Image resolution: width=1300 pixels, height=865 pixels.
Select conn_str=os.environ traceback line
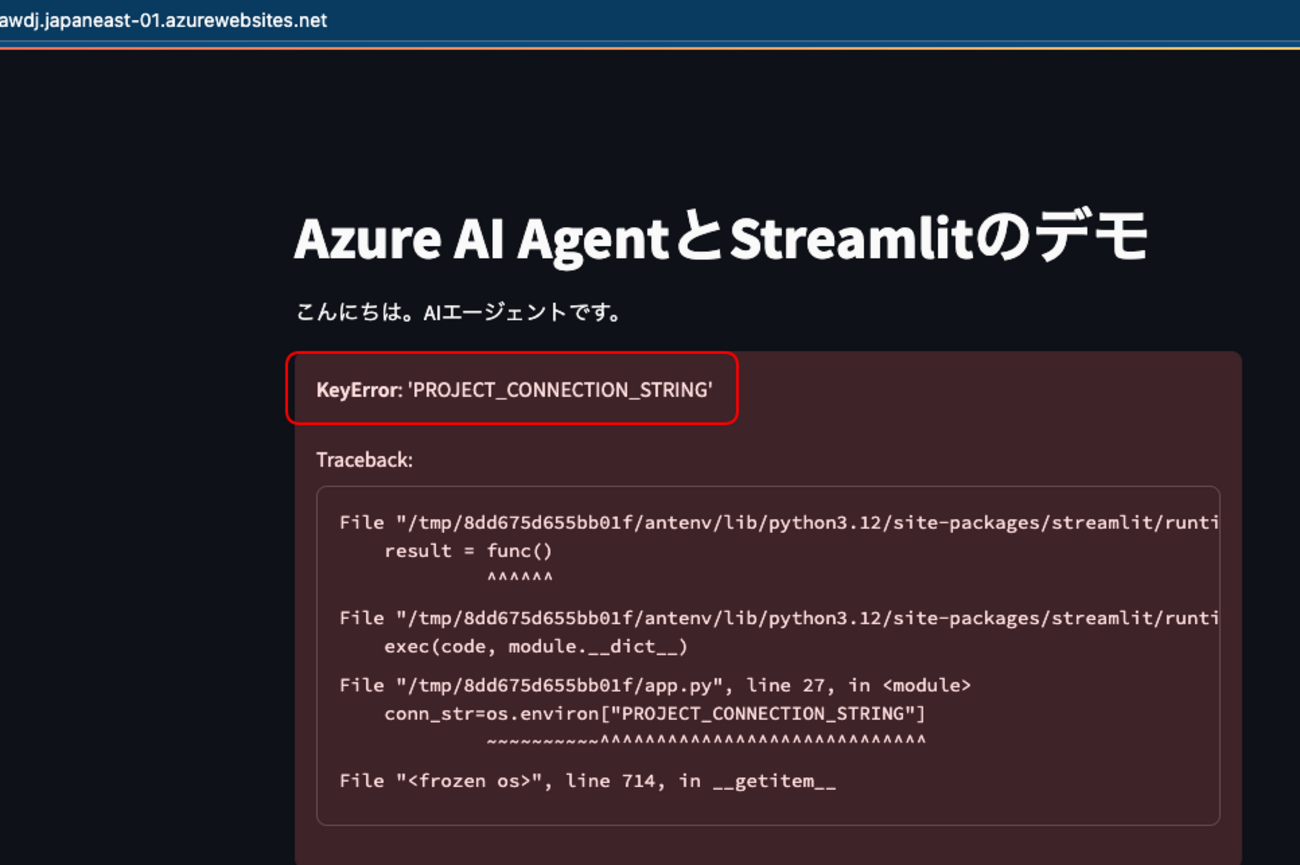pyautogui.click(x=655, y=713)
